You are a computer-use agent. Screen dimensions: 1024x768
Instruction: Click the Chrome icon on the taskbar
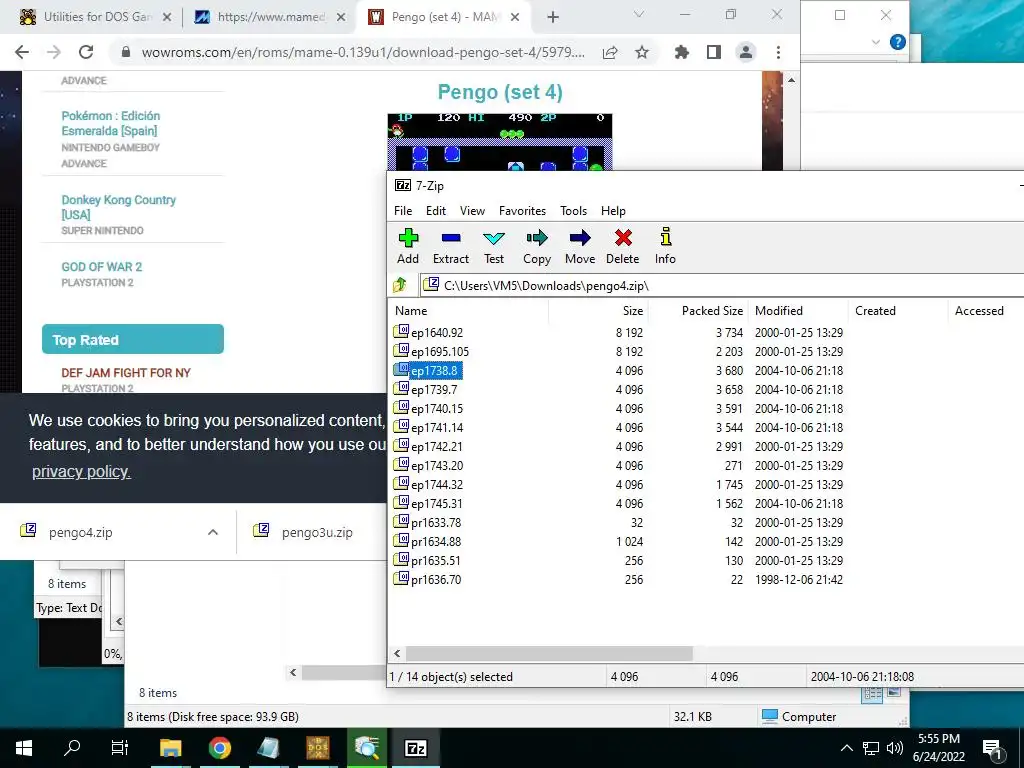(220, 748)
